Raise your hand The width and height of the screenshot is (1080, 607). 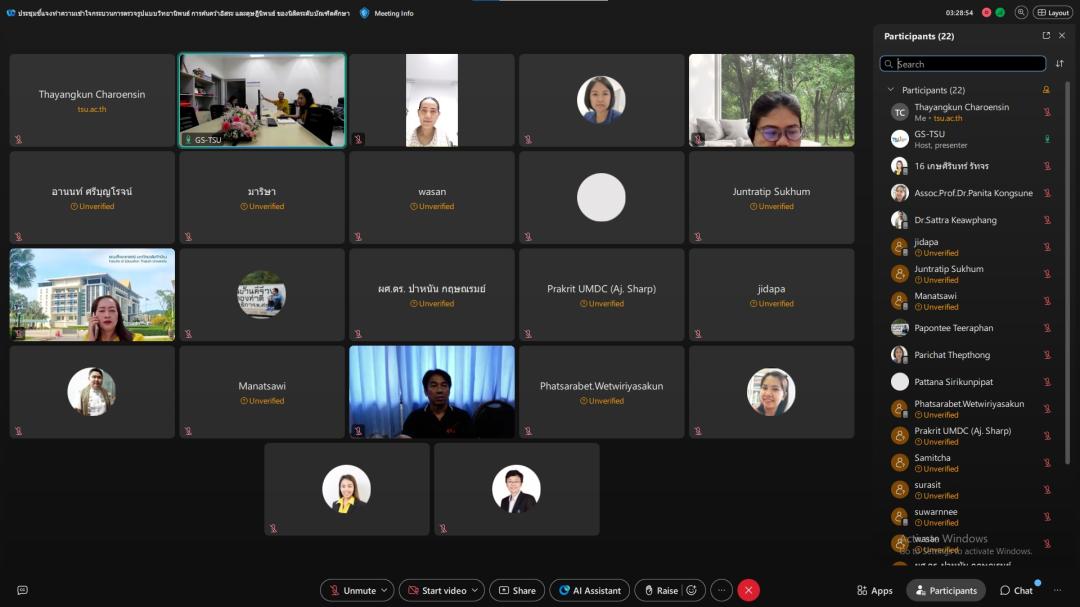pyautogui.click(x=661, y=590)
